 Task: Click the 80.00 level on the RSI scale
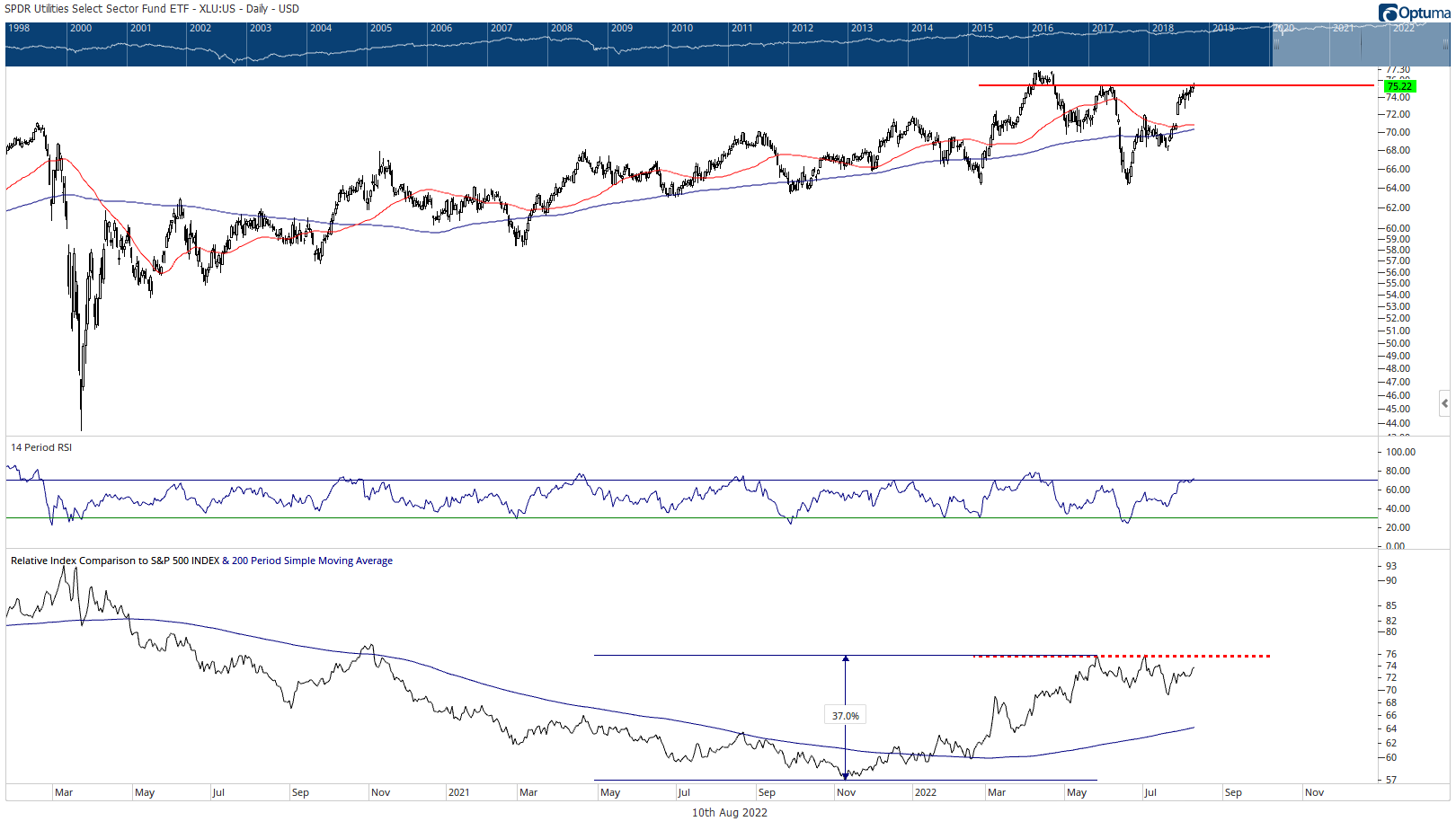pyautogui.click(x=1398, y=471)
